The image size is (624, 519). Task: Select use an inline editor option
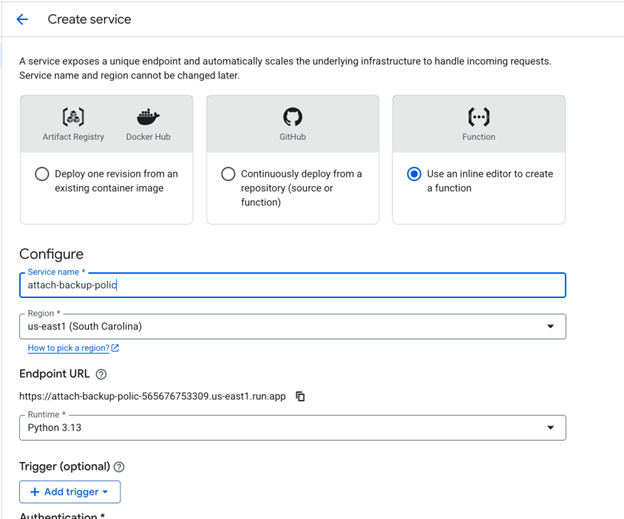point(414,174)
